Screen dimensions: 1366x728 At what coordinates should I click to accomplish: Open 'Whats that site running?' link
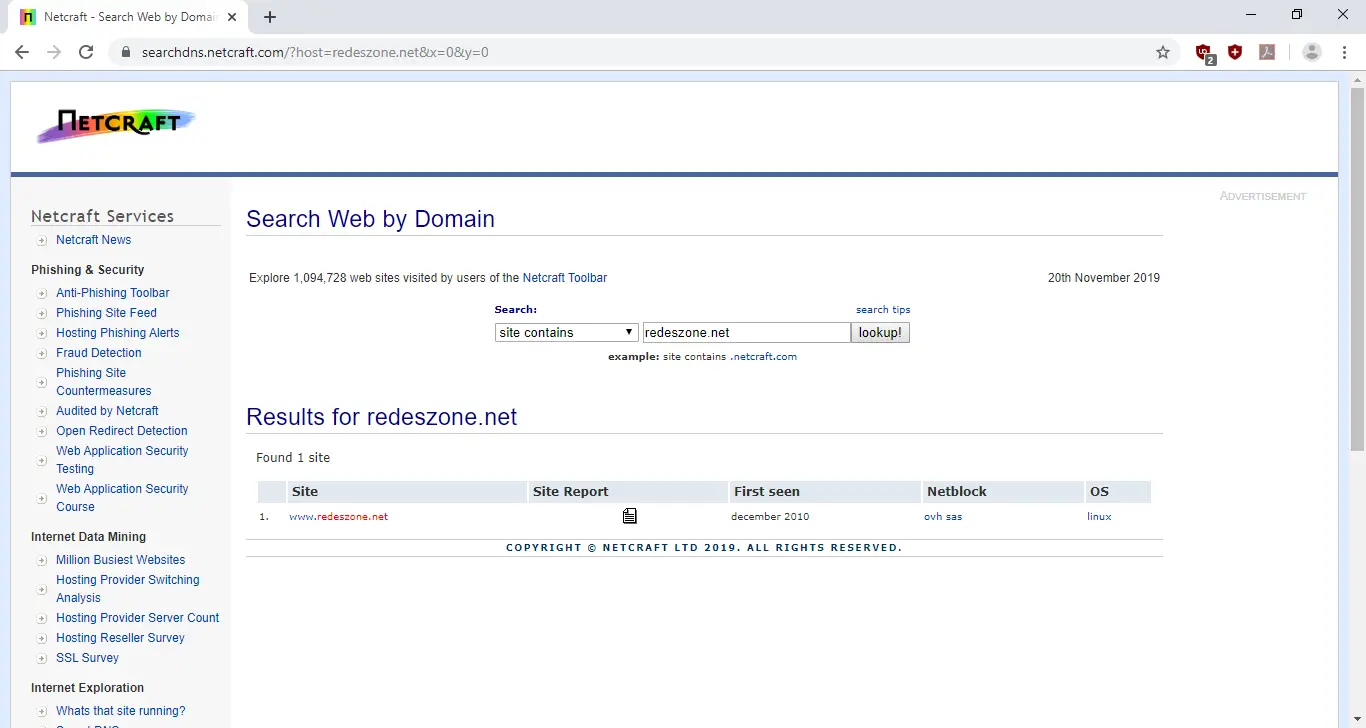[x=121, y=711]
